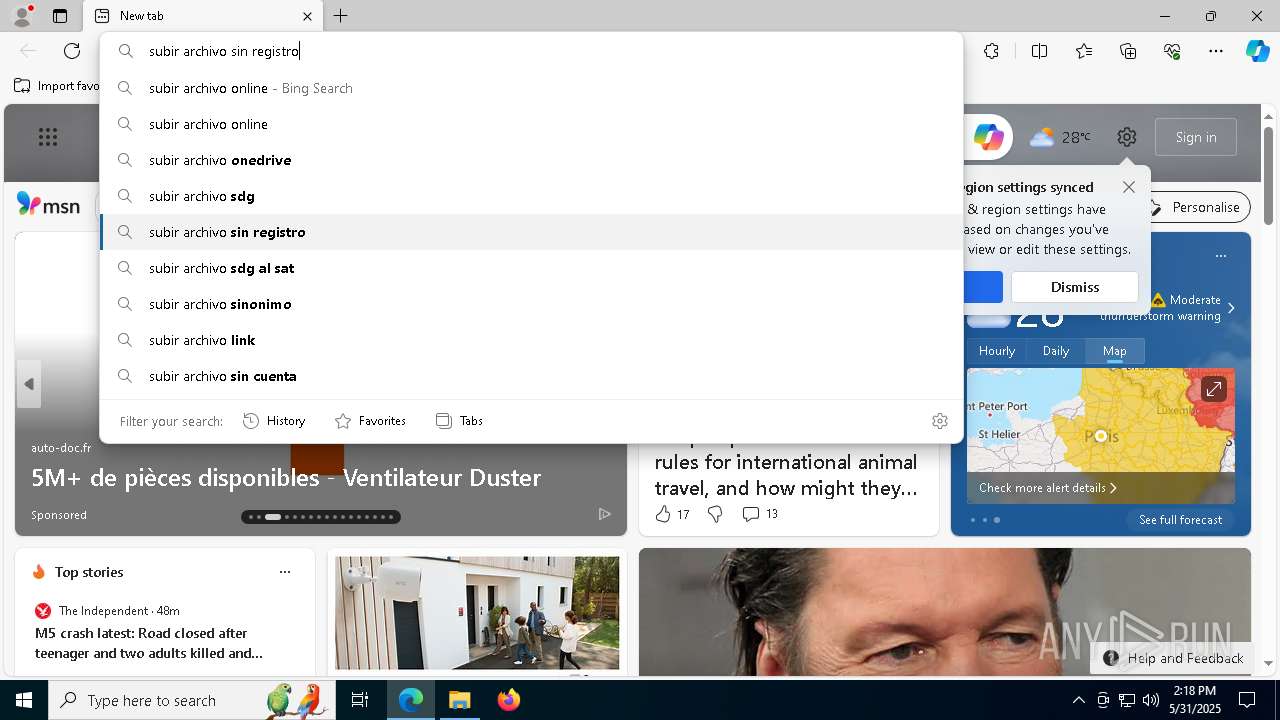Open Windows Start menu
Image resolution: width=1280 pixels, height=720 pixels.
24,700
